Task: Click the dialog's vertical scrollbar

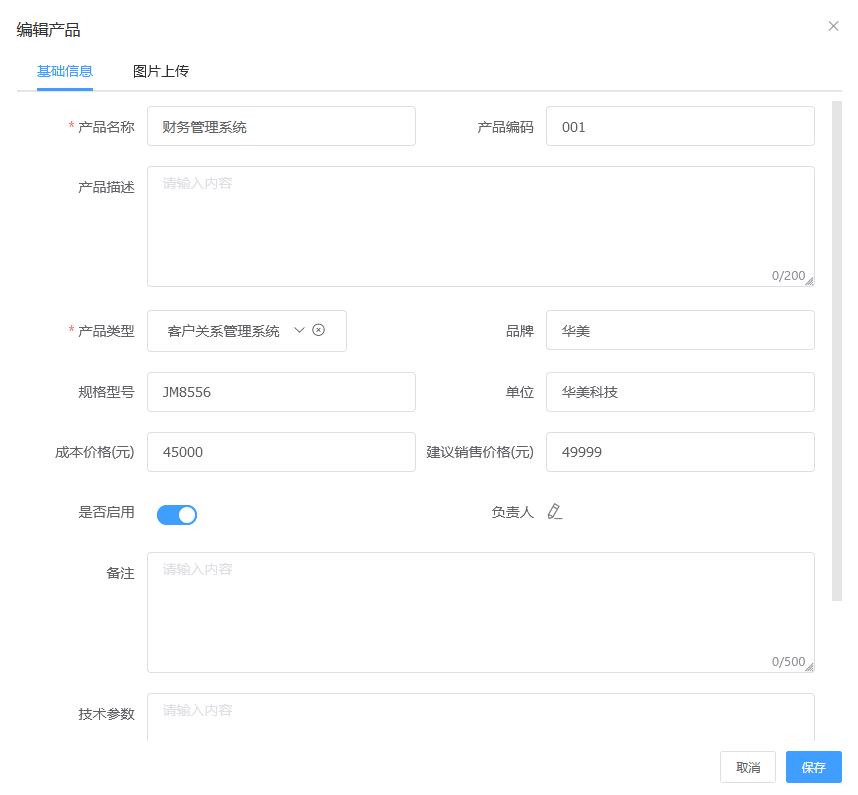Action: tap(836, 351)
